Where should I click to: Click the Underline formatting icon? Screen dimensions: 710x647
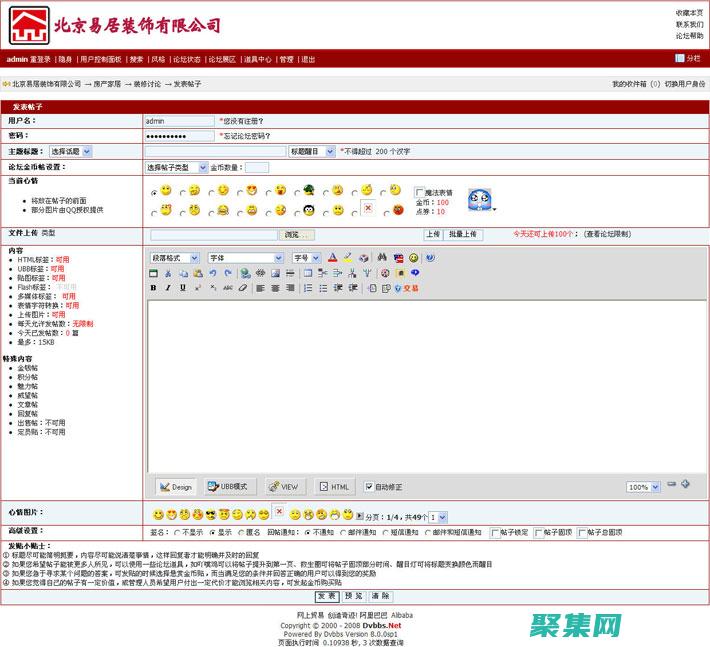pyautogui.click(x=183, y=288)
